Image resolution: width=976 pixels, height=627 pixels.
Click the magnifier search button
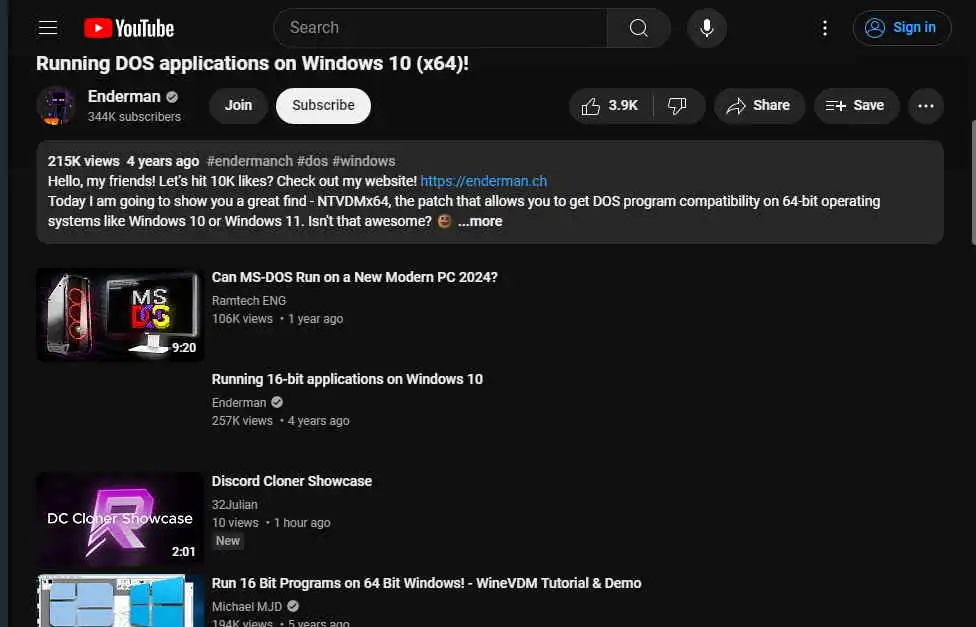[639, 28]
